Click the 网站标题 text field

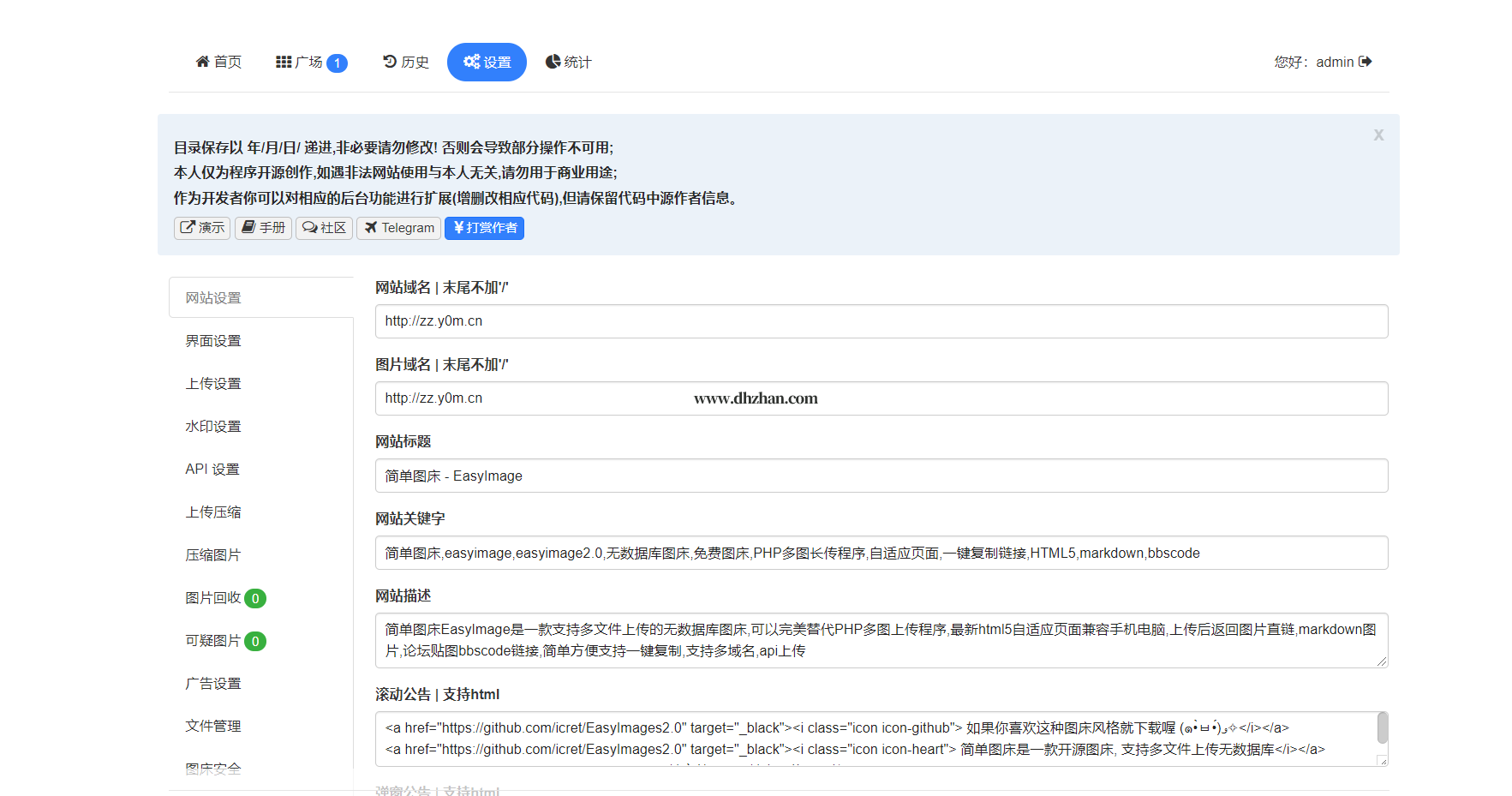pyautogui.click(x=881, y=476)
